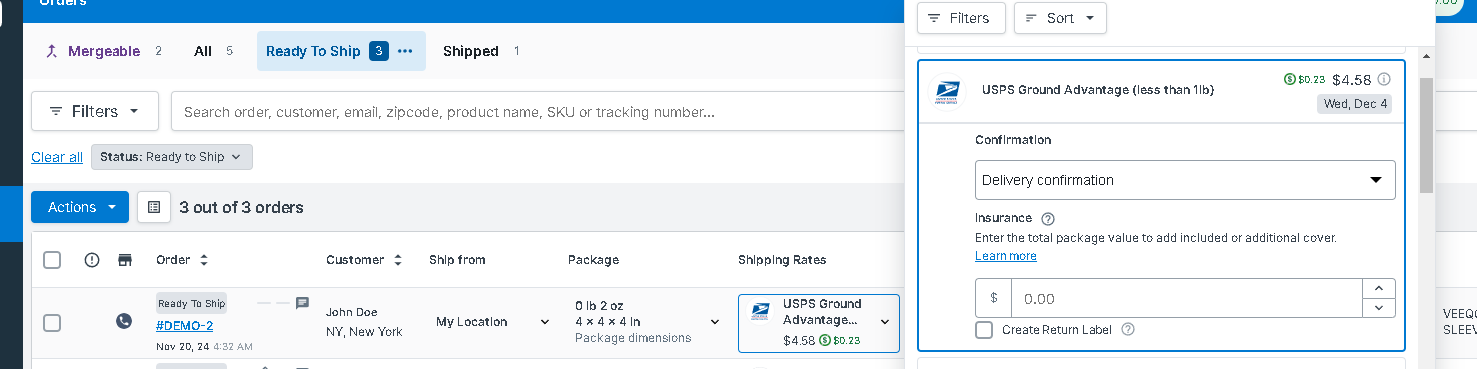Click the Clear all link
Viewport: 1477px width, 369px height.
pos(57,157)
